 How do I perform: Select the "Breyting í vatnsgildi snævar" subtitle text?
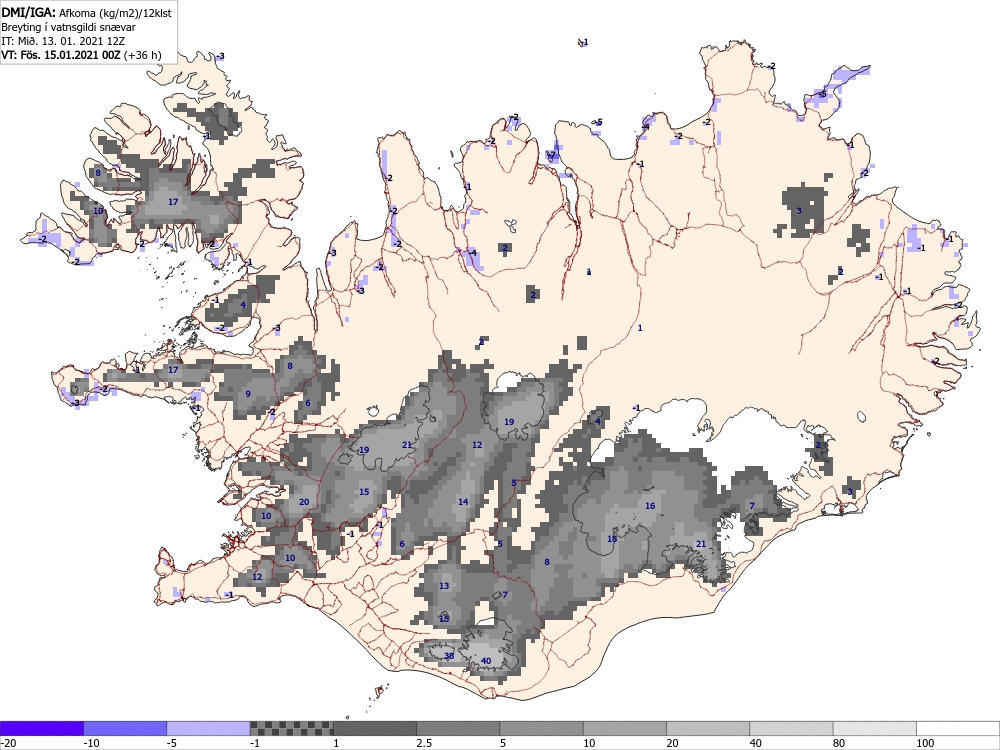[68, 27]
